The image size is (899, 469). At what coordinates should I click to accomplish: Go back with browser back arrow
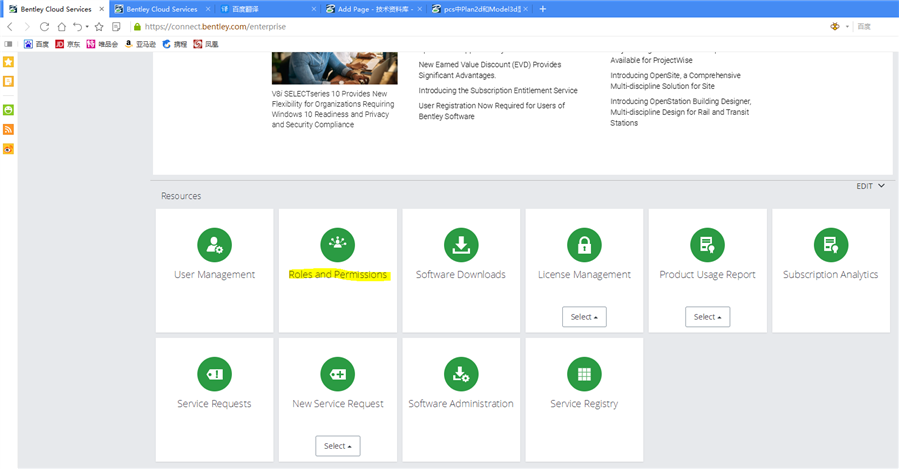10,26
